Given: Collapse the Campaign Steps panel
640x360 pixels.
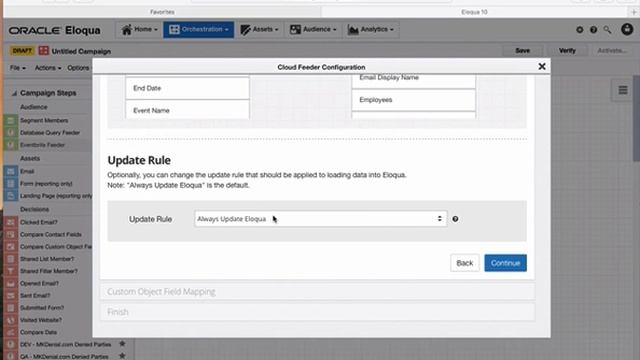Looking at the screenshot, I should 14,93.
